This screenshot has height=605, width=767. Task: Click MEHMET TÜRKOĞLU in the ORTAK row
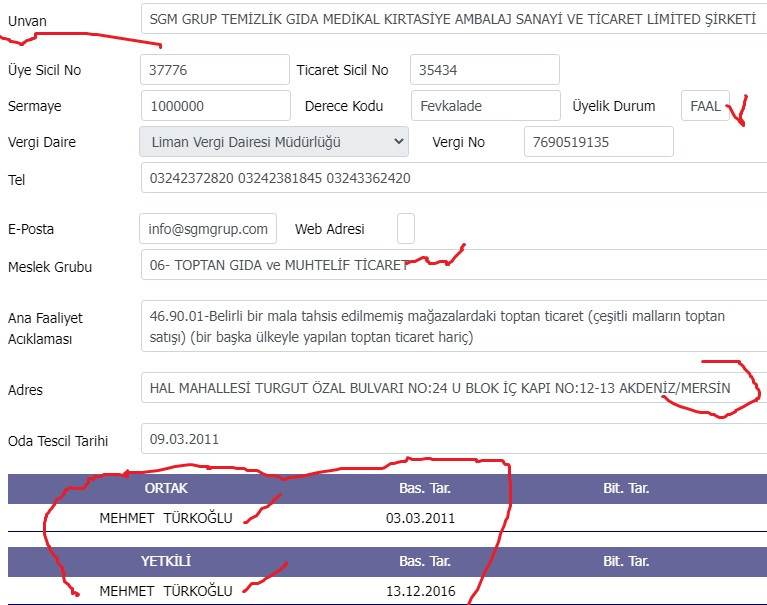[166, 518]
